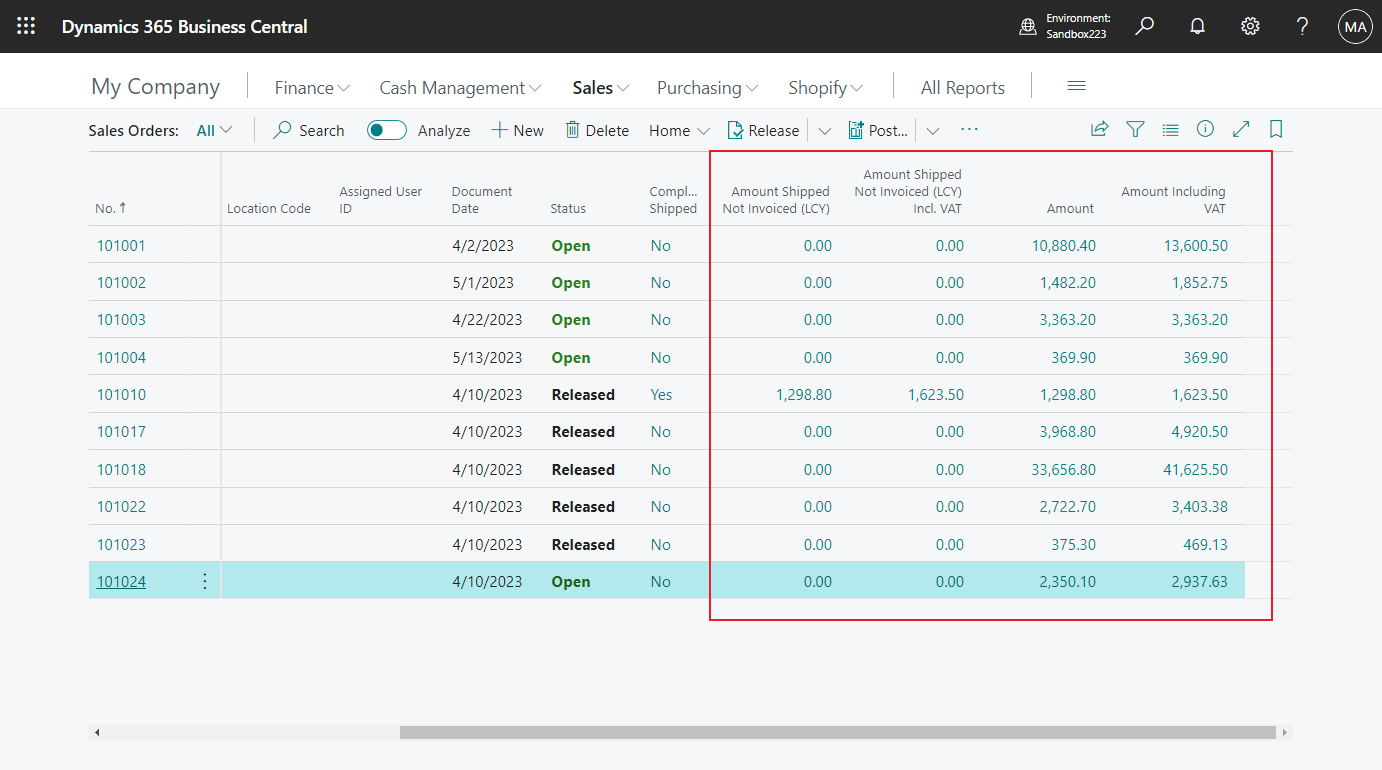Click the Open in Excel list icon
Screen dimensions: 1382x770
(x=1170, y=129)
